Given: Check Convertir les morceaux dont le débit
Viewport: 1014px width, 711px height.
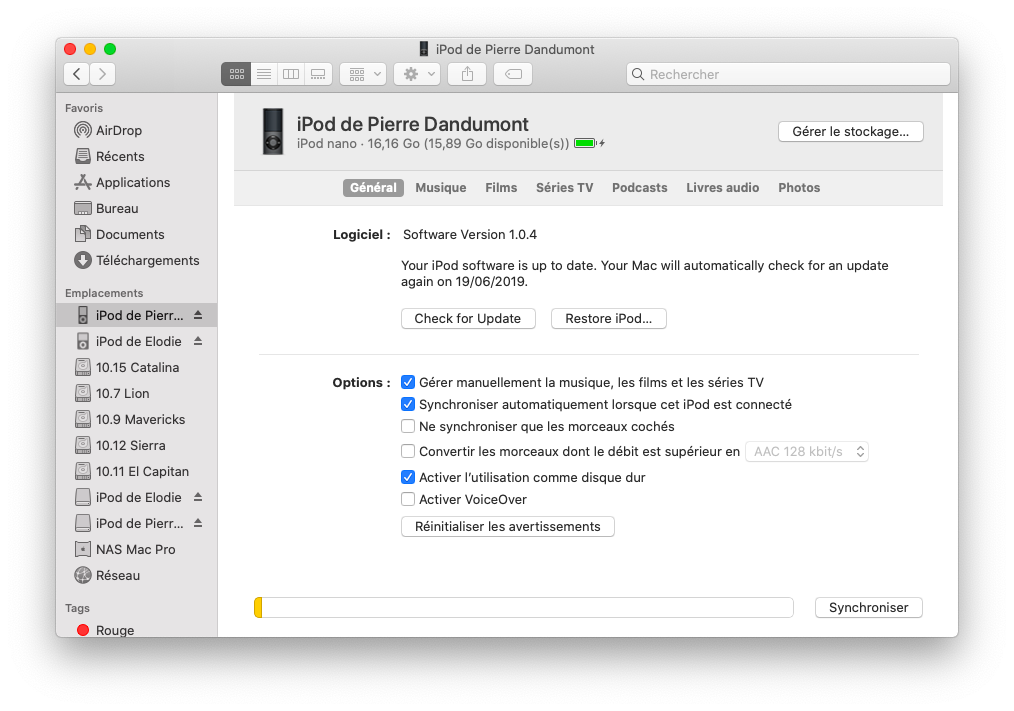Looking at the screenshot, I should point(407,451).
